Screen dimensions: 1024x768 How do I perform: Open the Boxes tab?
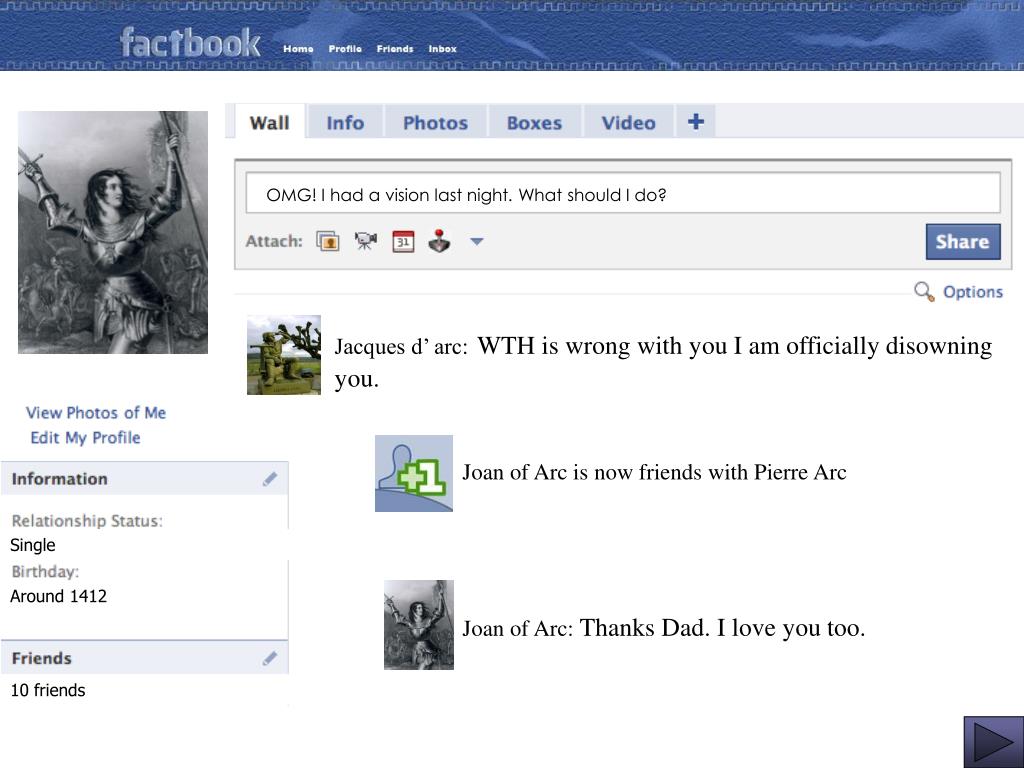point(534,122)
